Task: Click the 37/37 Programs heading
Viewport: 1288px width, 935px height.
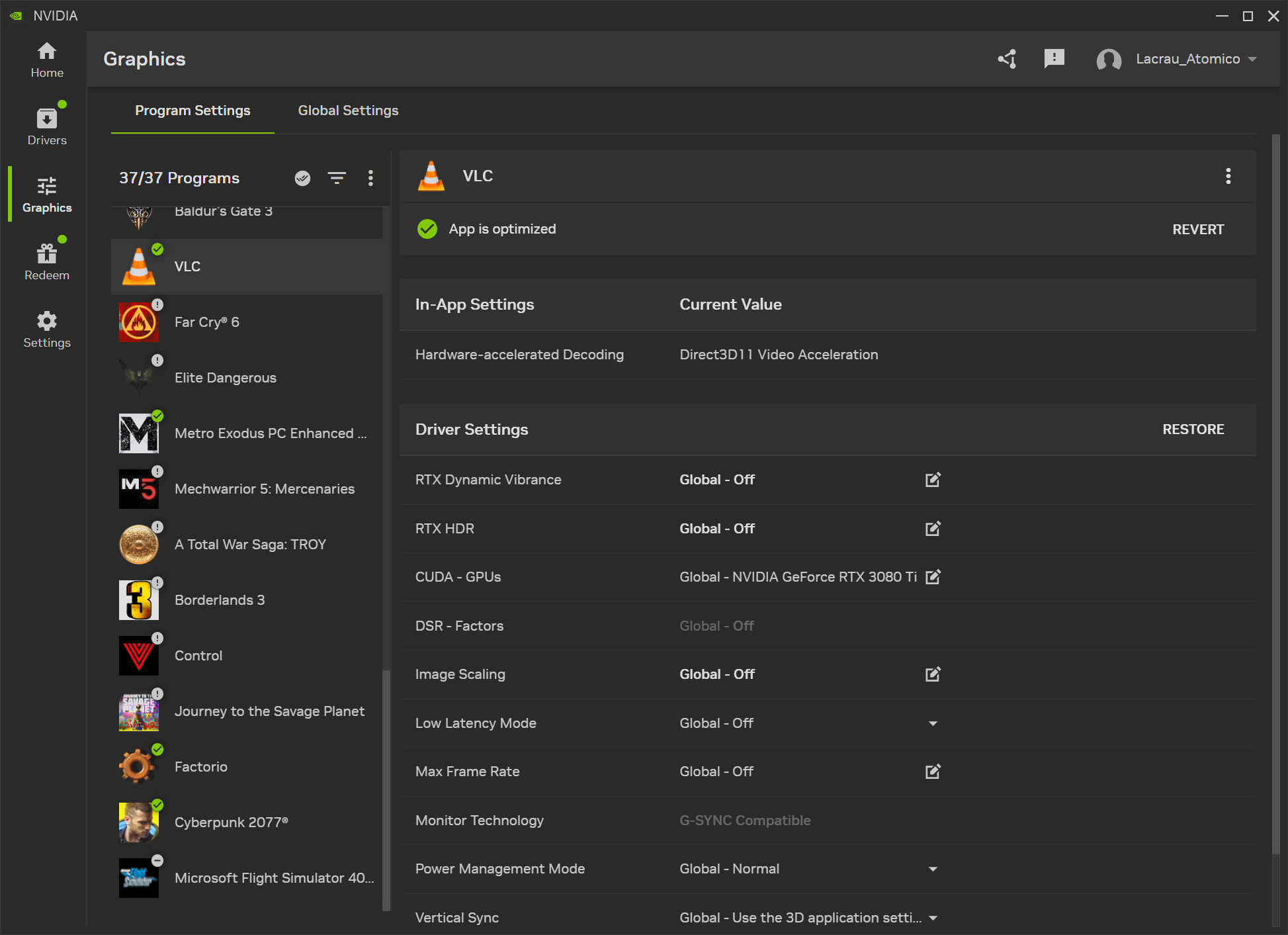Action: click(x=179, y=178)
